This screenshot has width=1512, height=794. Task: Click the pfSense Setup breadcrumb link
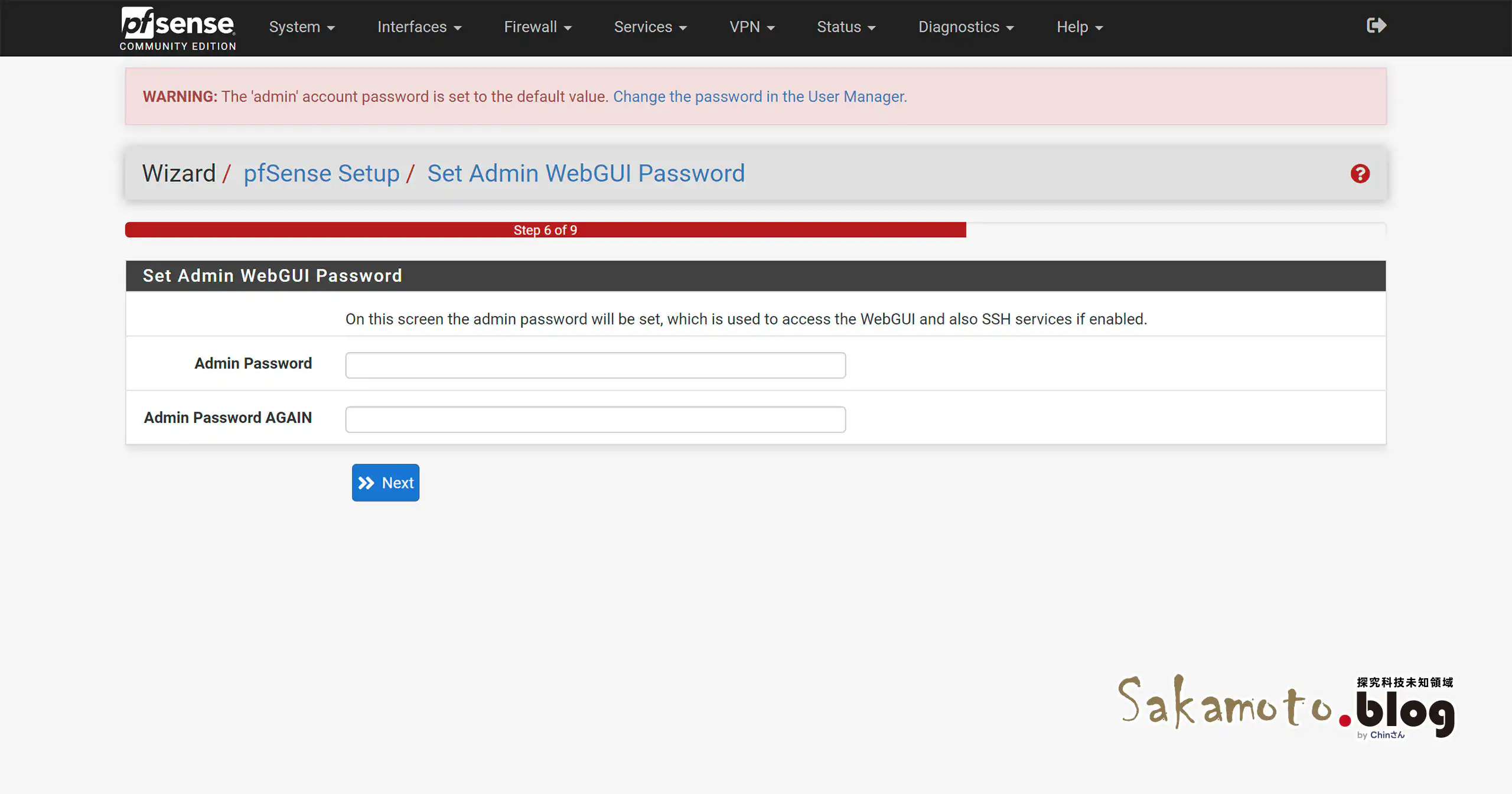pos(322,173)
